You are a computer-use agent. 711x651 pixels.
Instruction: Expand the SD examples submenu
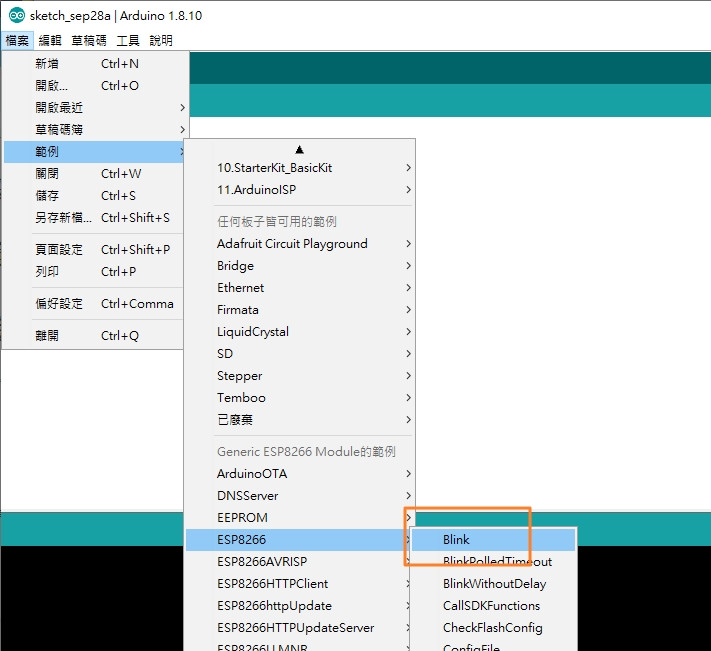tap(299, 354)
